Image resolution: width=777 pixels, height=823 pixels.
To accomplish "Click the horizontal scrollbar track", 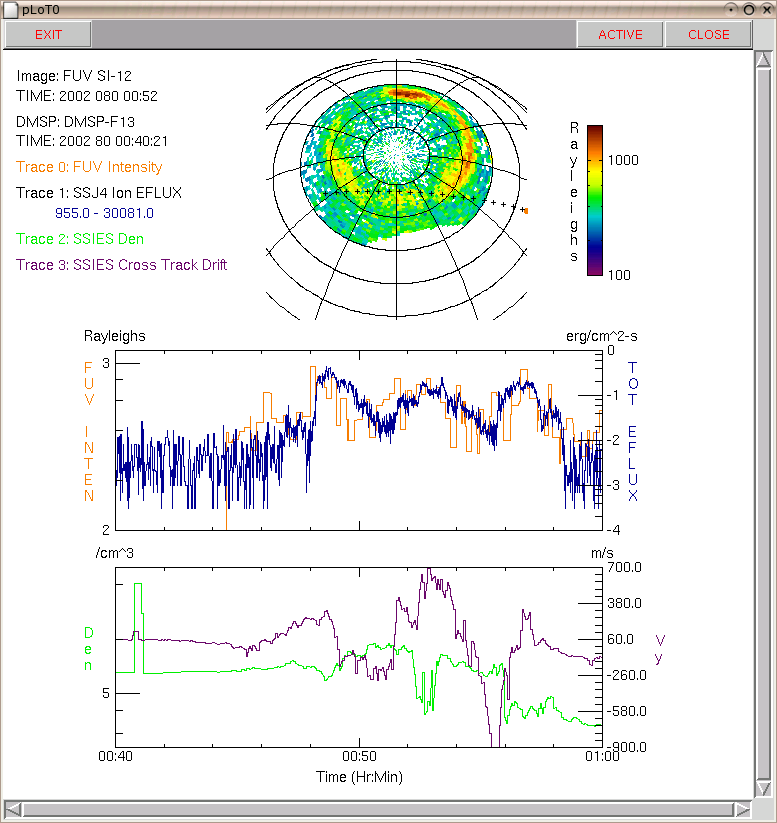I will click(x=377, y=809).
